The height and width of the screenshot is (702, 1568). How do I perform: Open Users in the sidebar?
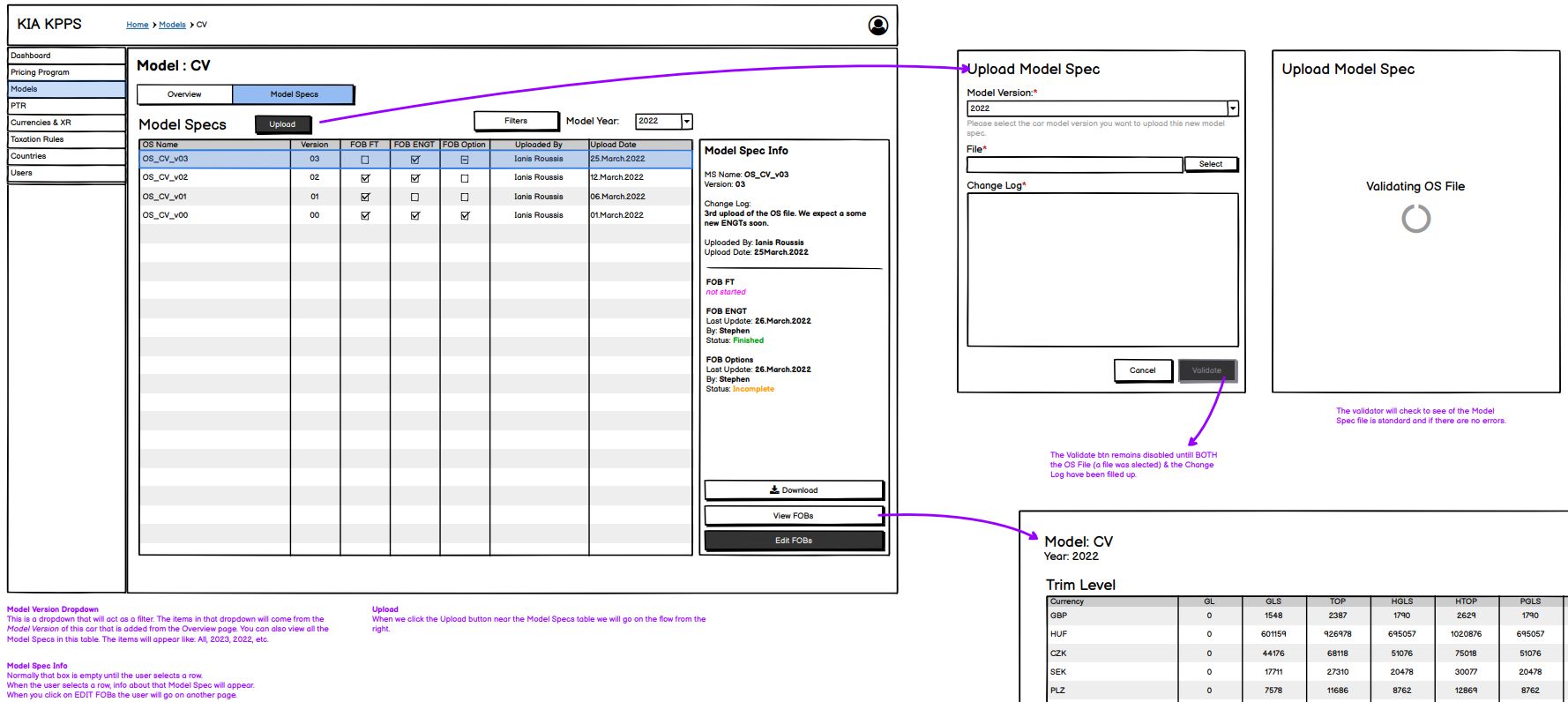pos(66,173)
